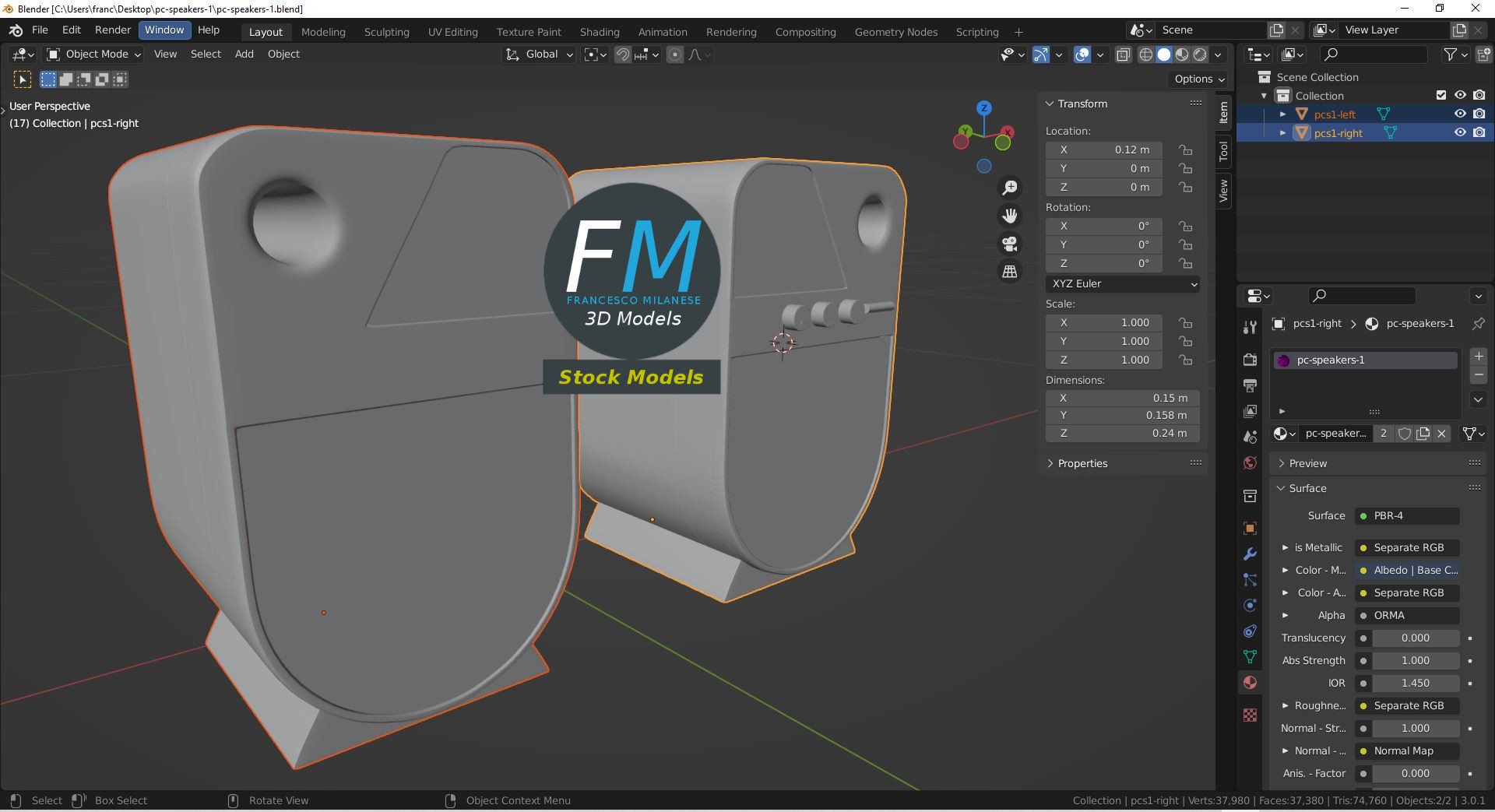Collapse the Transform panel
1495x812 pixels.
(1050, 104)
